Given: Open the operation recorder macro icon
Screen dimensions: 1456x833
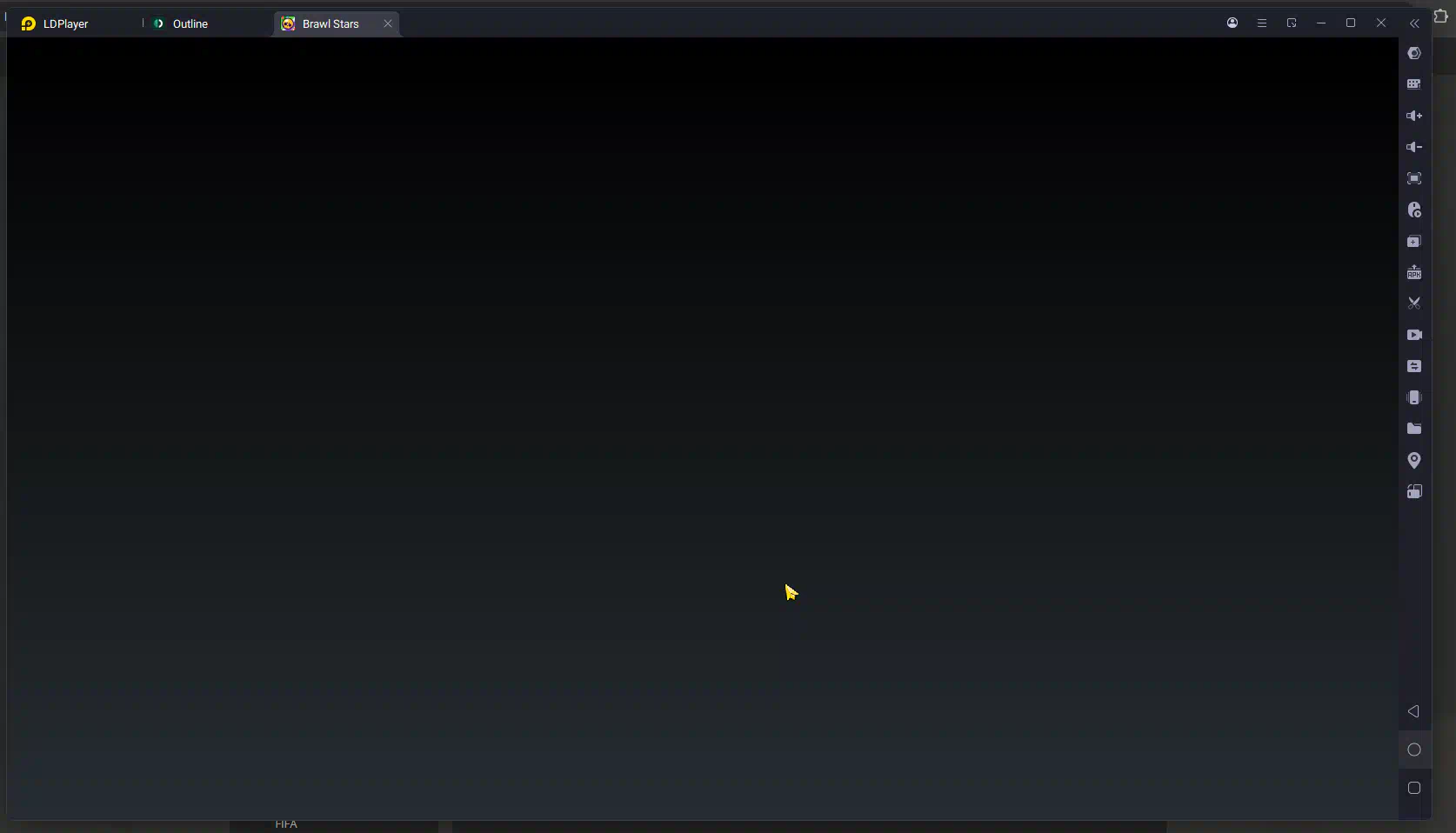Looking at the screenshot, I should click(x=1414, y=210).
